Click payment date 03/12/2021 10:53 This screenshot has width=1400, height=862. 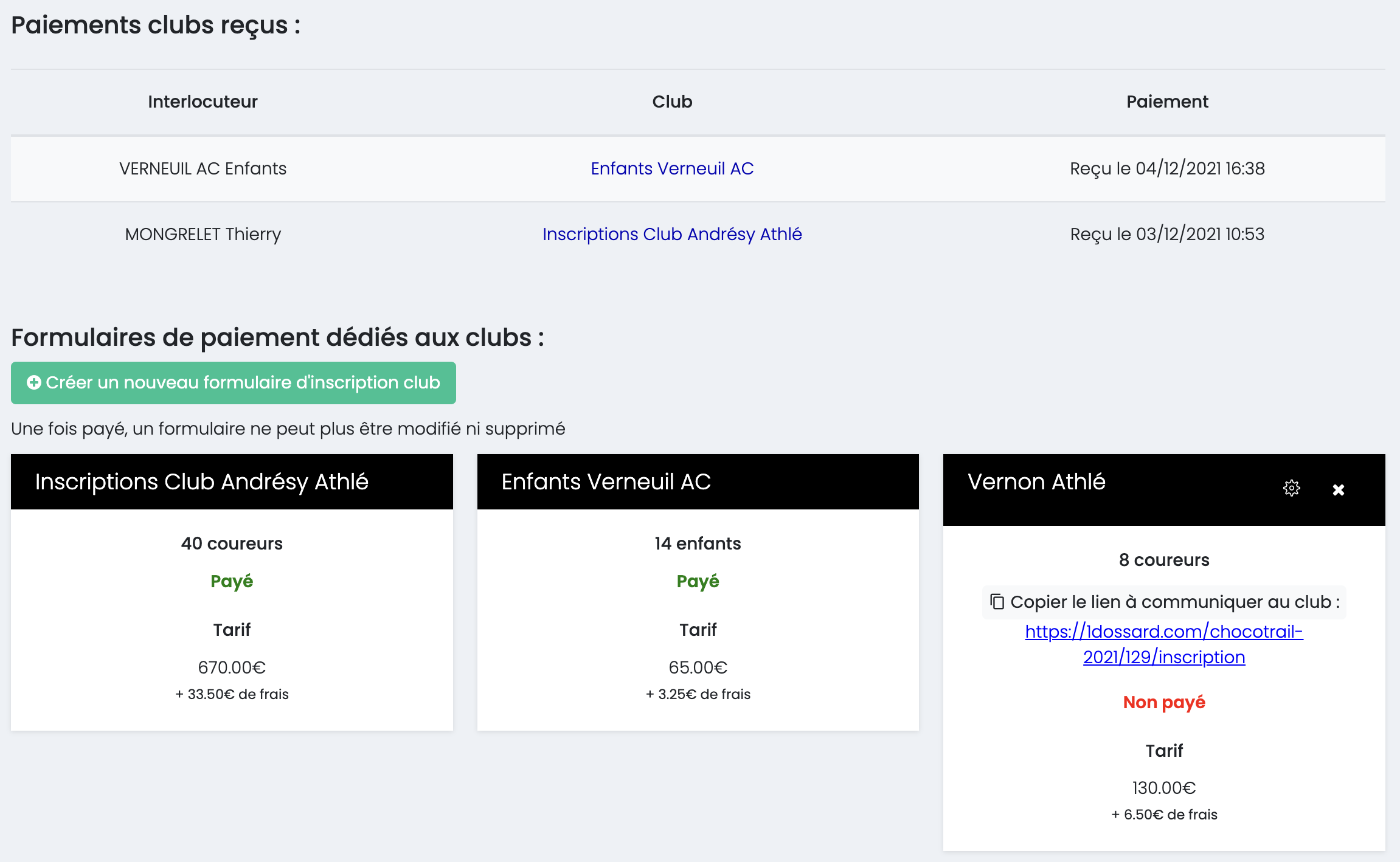pos(1166,234)
